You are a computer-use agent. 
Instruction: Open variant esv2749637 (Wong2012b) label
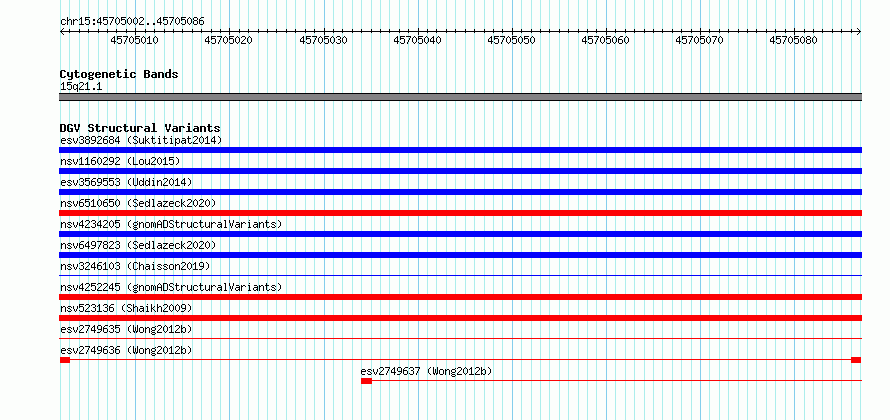[x=426, y=371]
